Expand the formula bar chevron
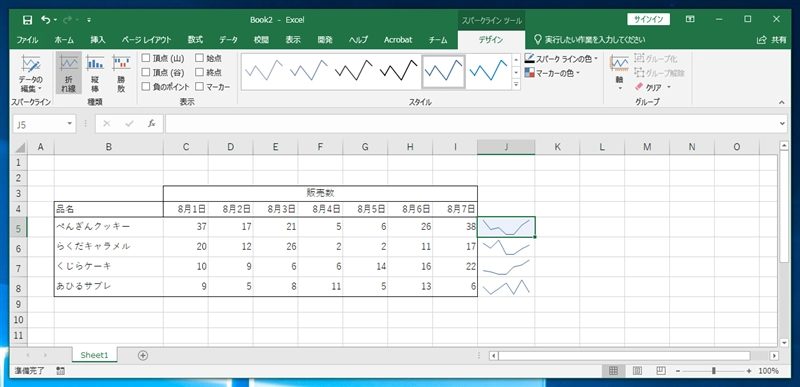The image size is (800, 387). click(x=783, y=124)
